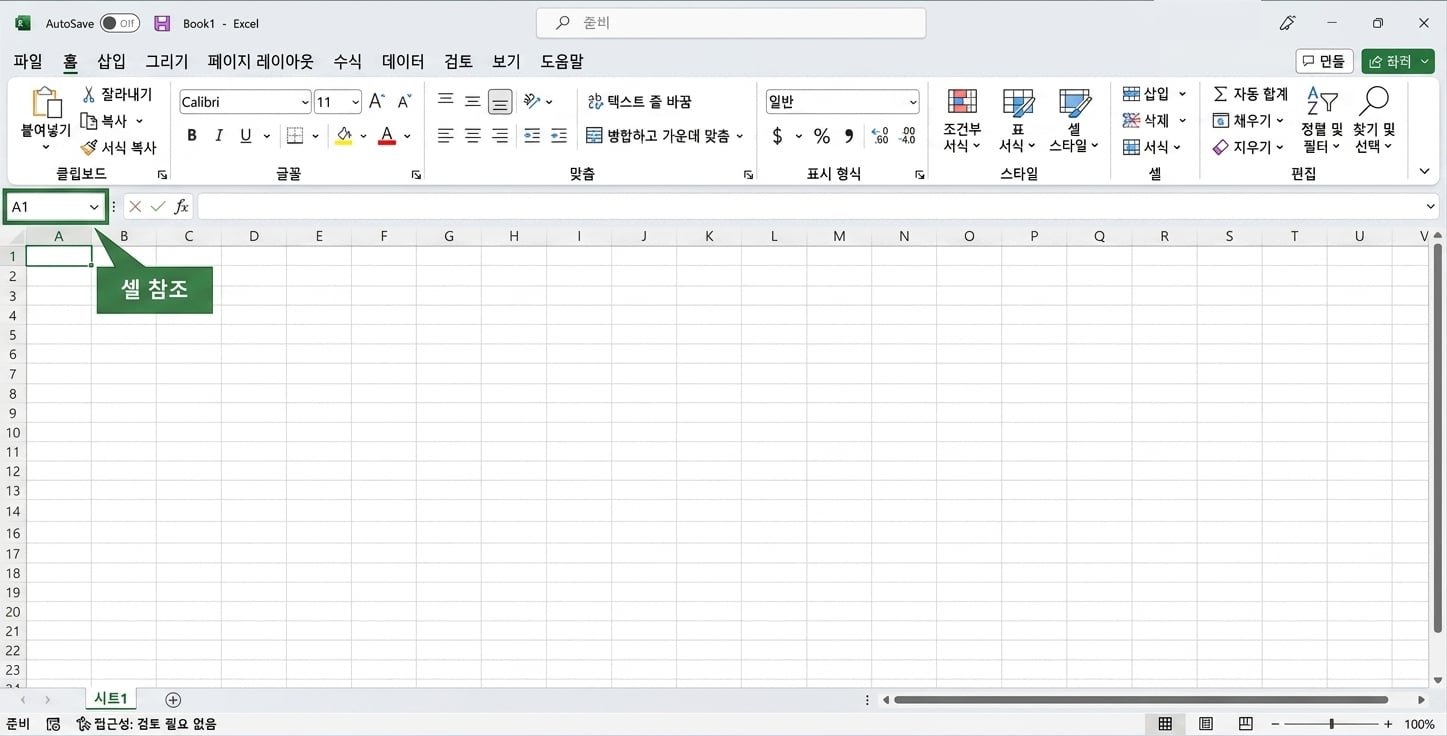Increase font size with the large A icon
This screenshot has height=736, width=1447.
point(376,101)
